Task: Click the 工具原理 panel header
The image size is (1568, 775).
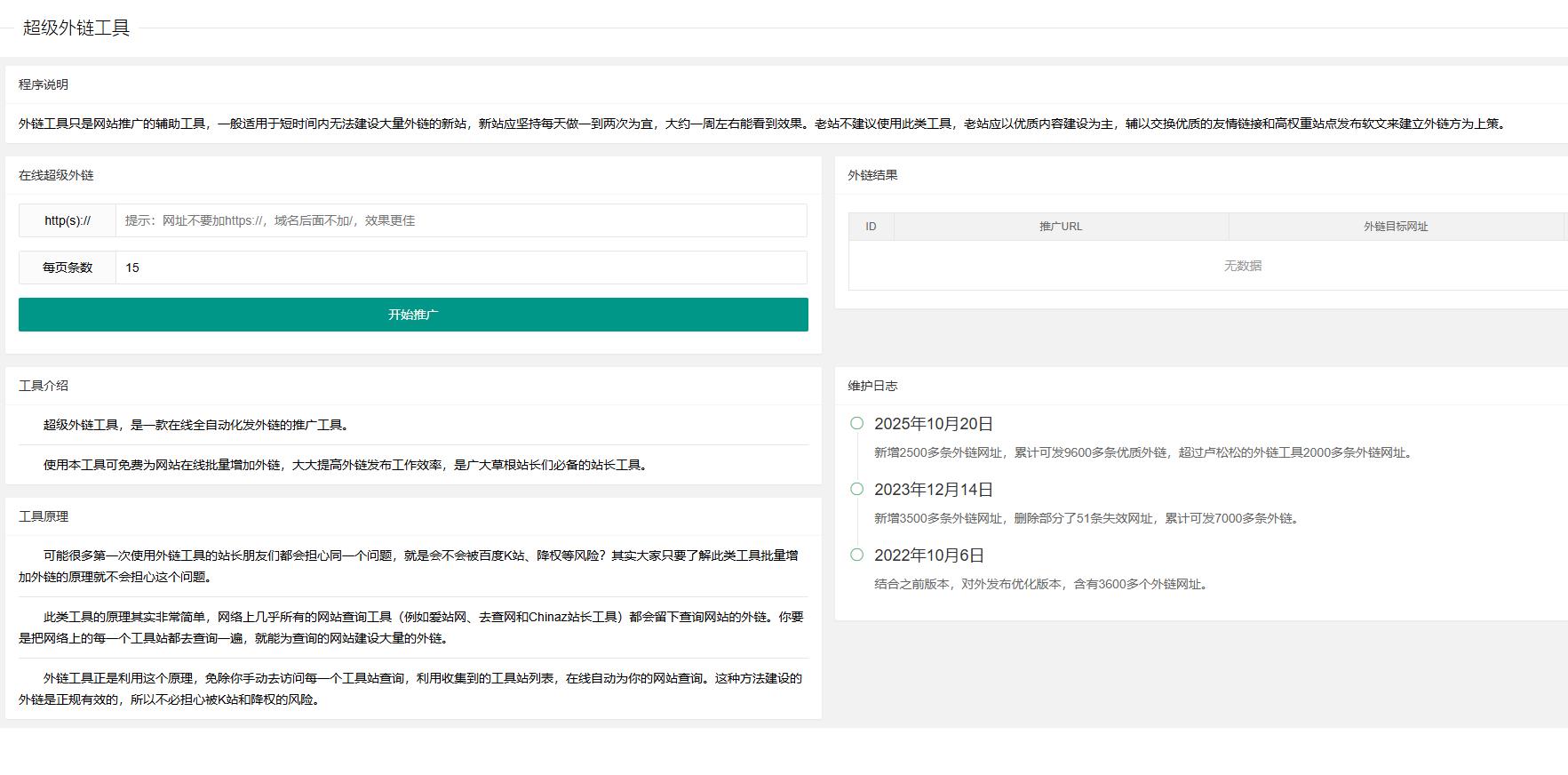Action: [44, 516]
